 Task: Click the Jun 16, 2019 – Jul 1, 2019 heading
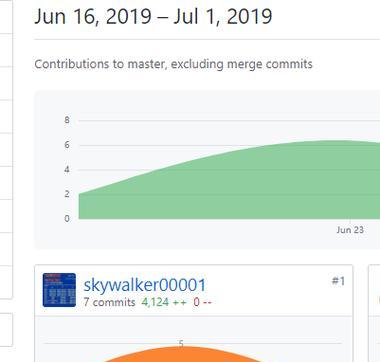tap(153, 16)
